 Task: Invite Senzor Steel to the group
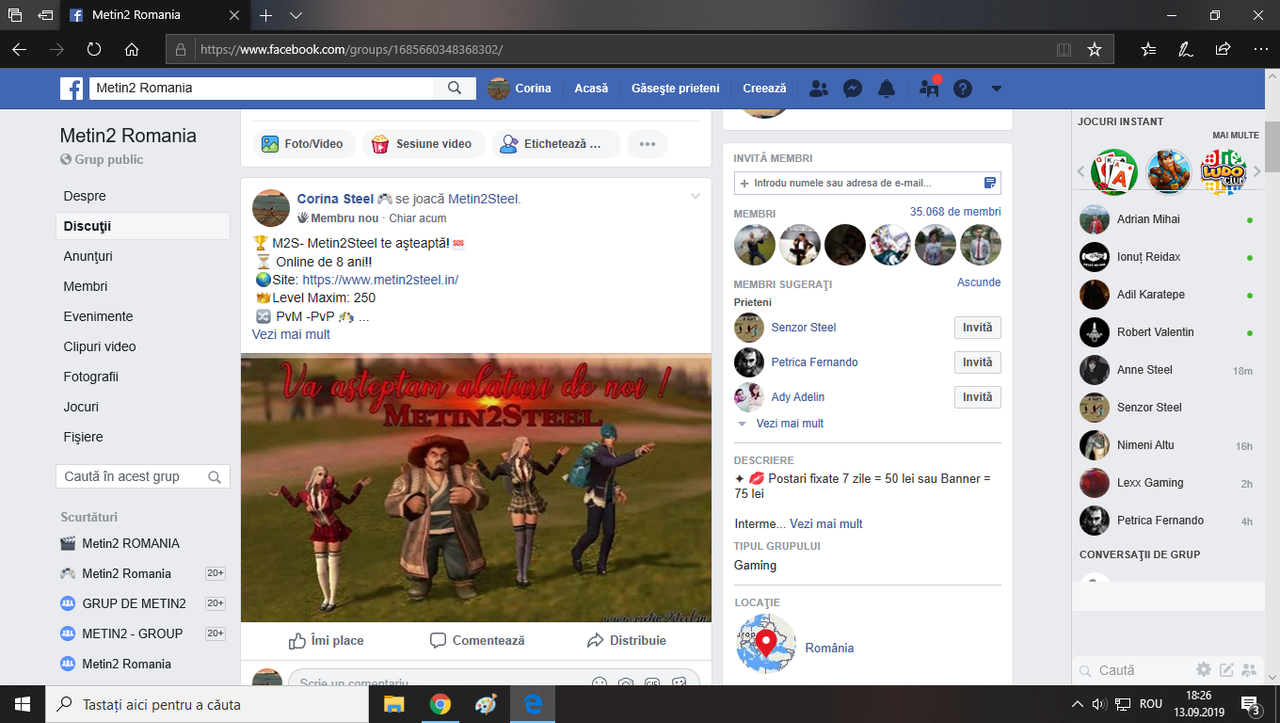tap(978, 327)
